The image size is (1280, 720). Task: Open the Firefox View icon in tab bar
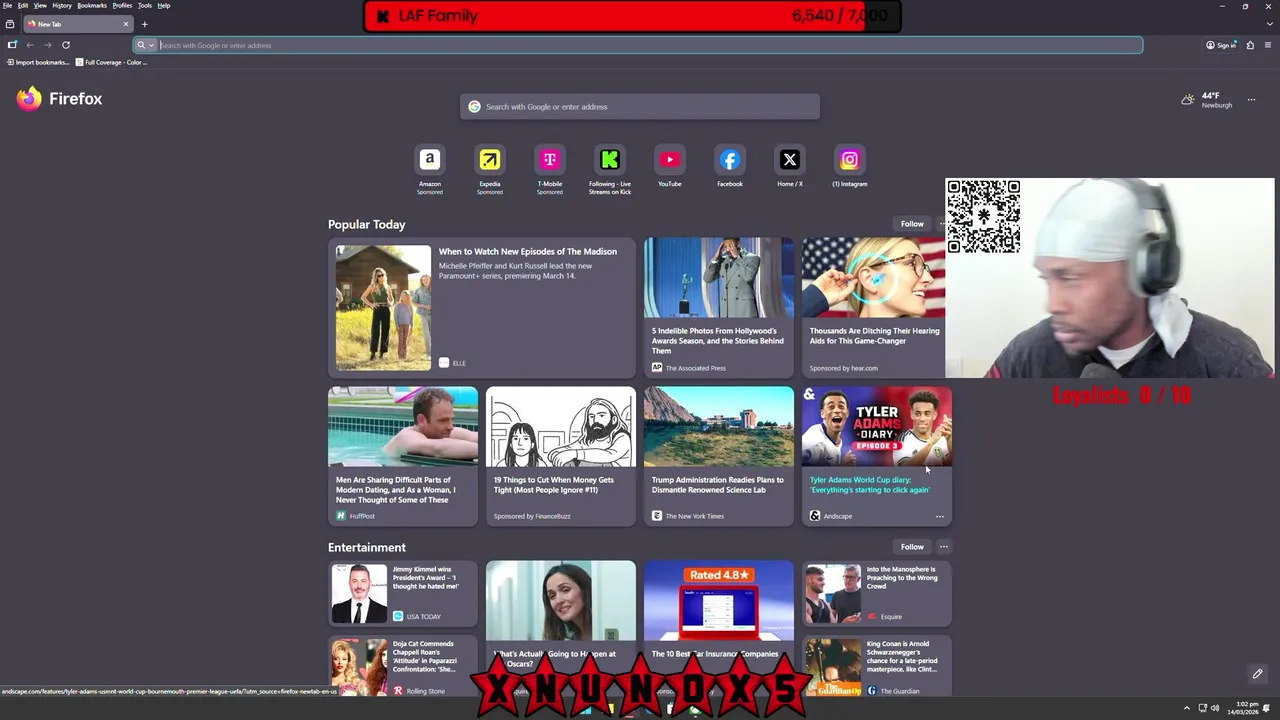(10, 24)
